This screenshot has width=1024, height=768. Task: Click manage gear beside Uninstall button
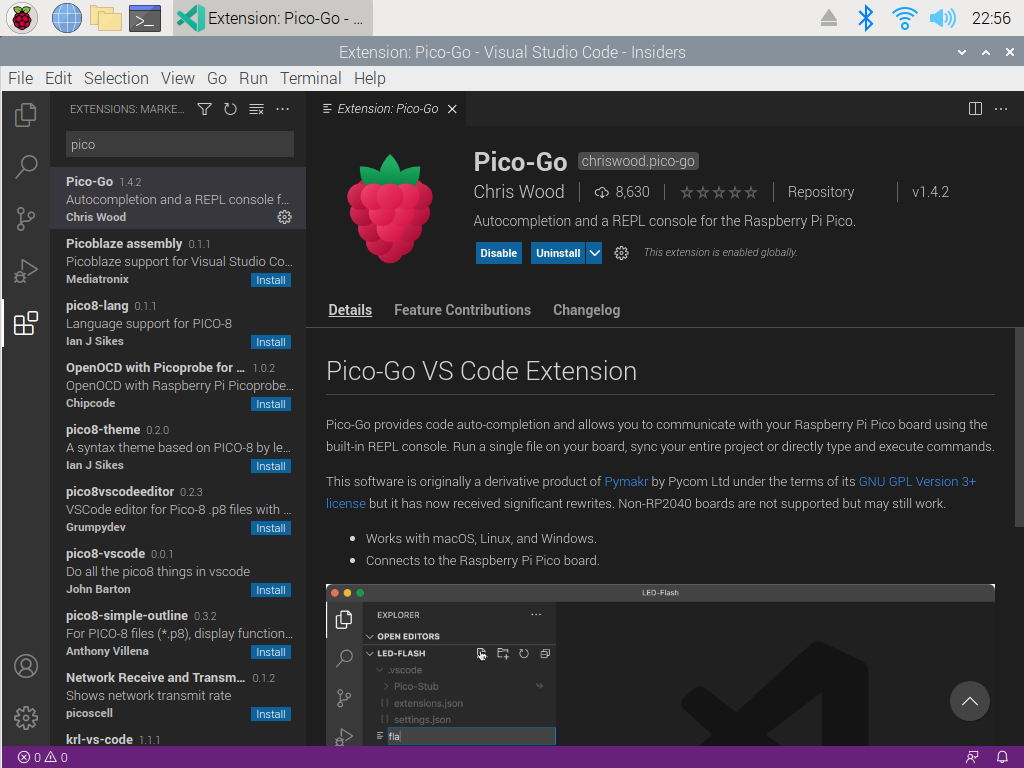click(621, 253)
